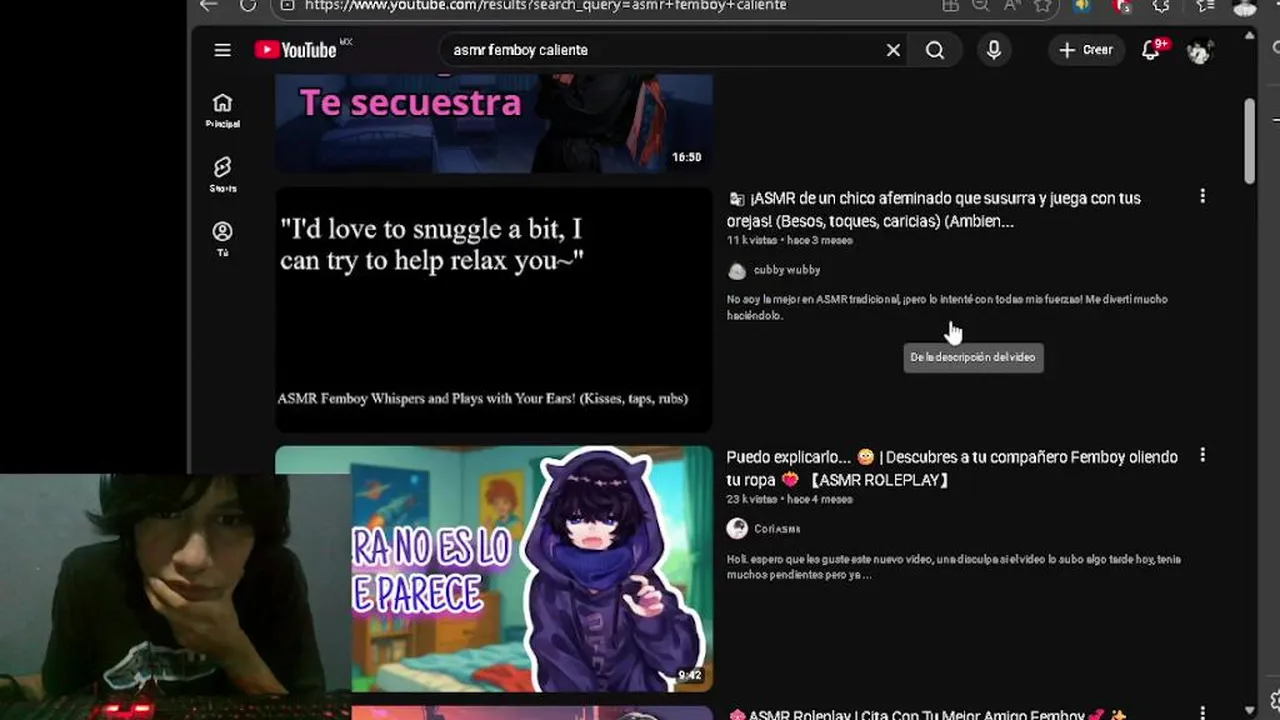Screen dimensions: 1280x720
Task: Open more options for chico afeminado video
Action: point(1202,197)
